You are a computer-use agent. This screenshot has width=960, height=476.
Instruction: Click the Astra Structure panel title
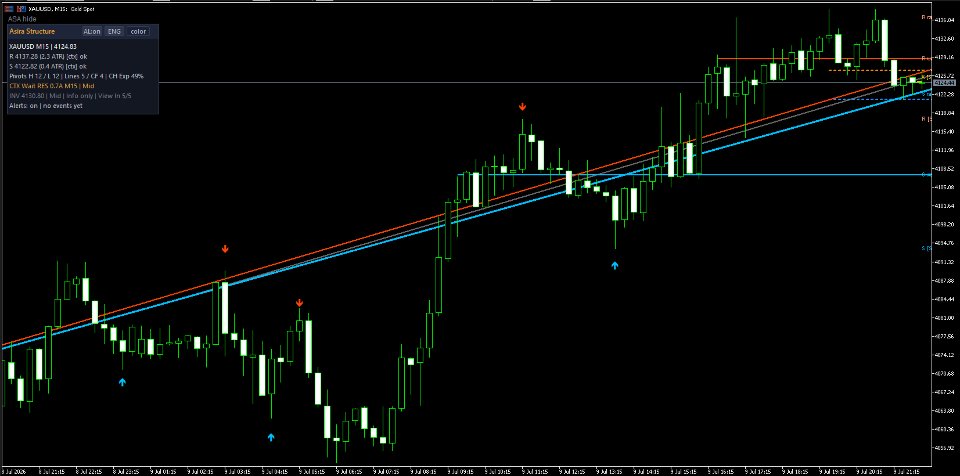tap(32, 31)
